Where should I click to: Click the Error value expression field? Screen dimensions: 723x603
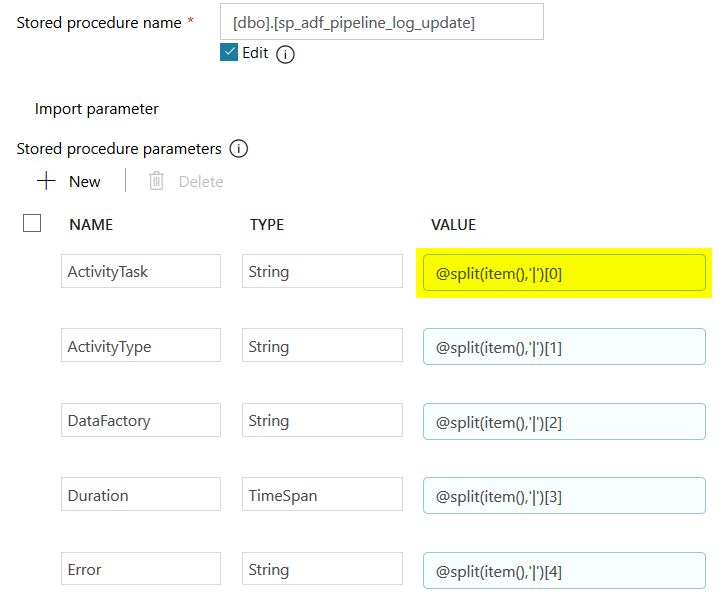[564, 570]
